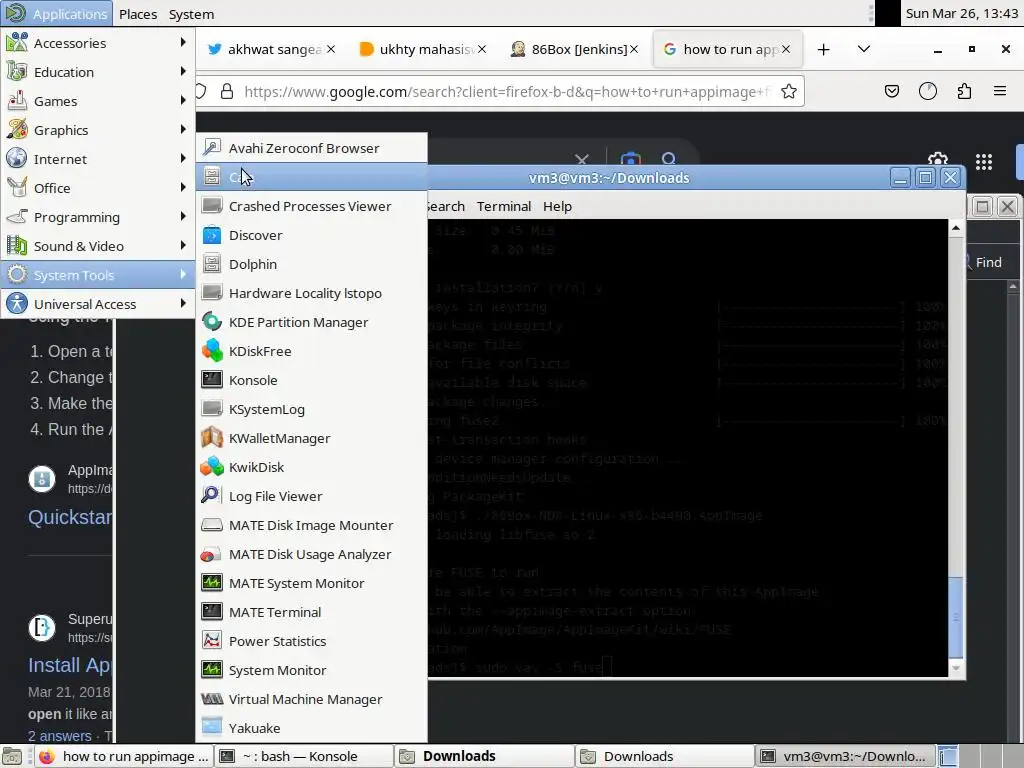Bookmark page with Firefox star icon
The image size is (1024, 768).
(789, 91)
